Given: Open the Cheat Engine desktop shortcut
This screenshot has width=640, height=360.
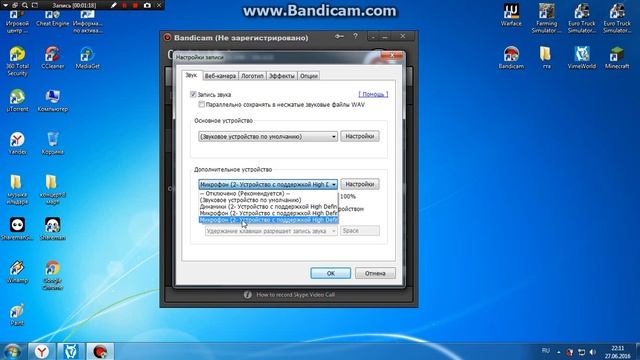Looking at the screenshot, I should (52, 18).
